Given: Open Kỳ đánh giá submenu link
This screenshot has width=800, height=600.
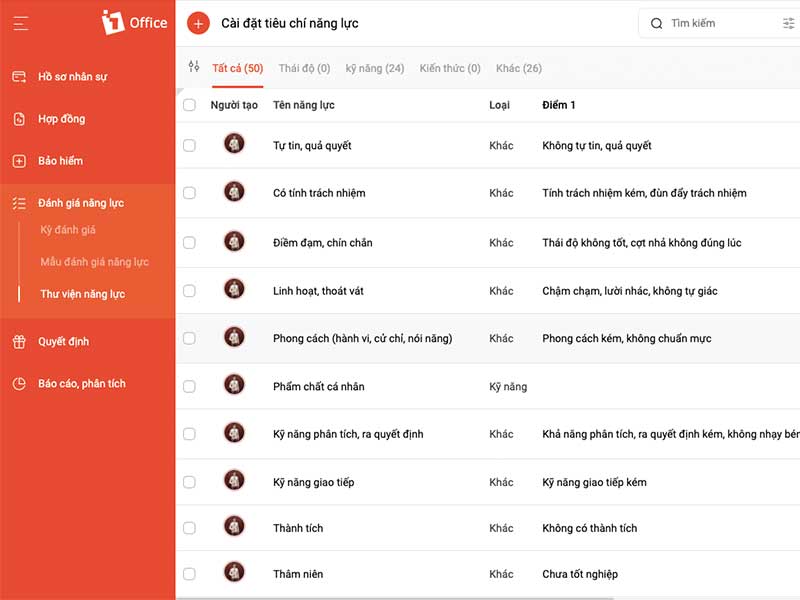Looking at the screenshot, I should pyautogui.click(x=68, y=230).
